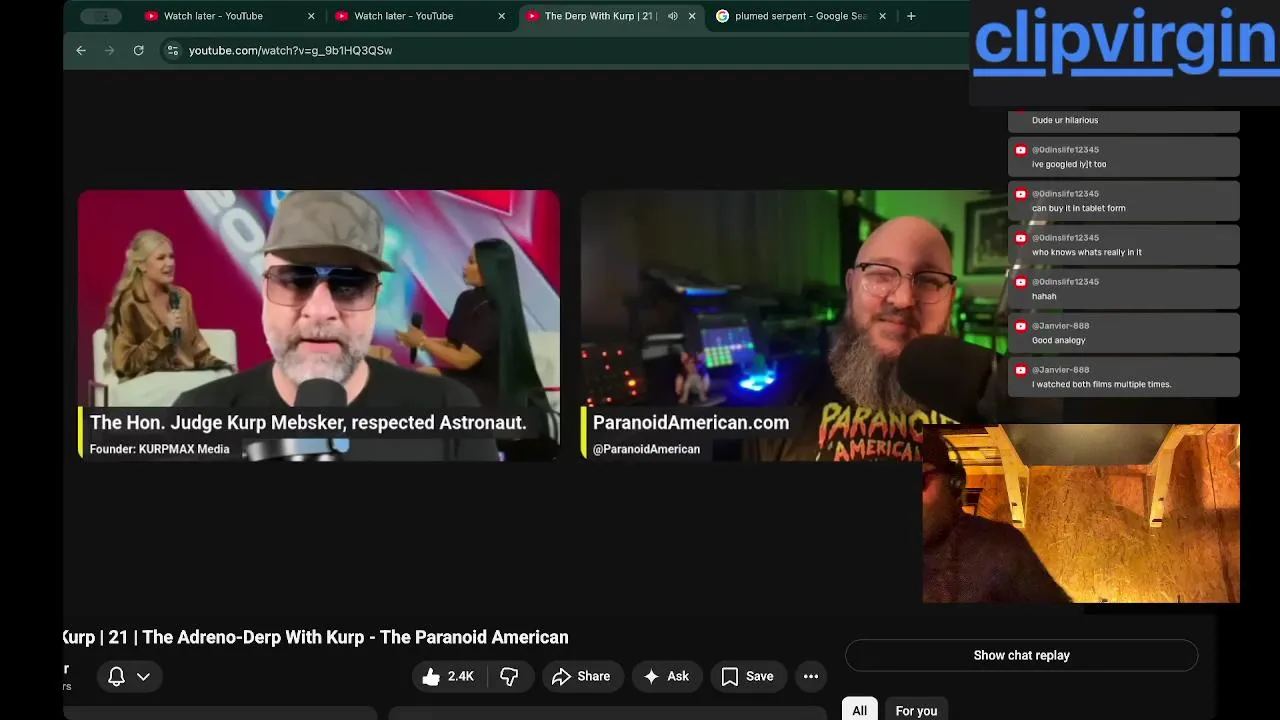Click 'Founder: KURPMAX Media' caption
Screen dimensions: 1280x720
pyautogui.click(x=159, y=449)
